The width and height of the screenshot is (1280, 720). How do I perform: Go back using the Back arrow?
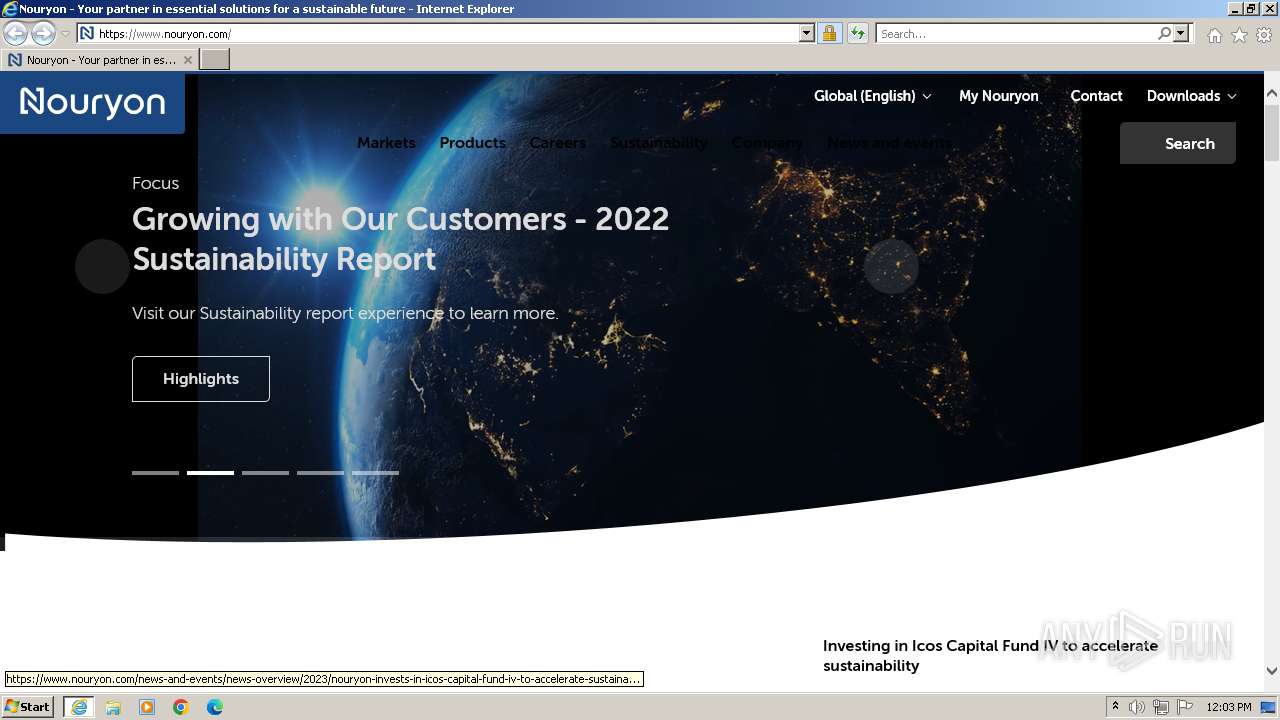click(15, 33)
